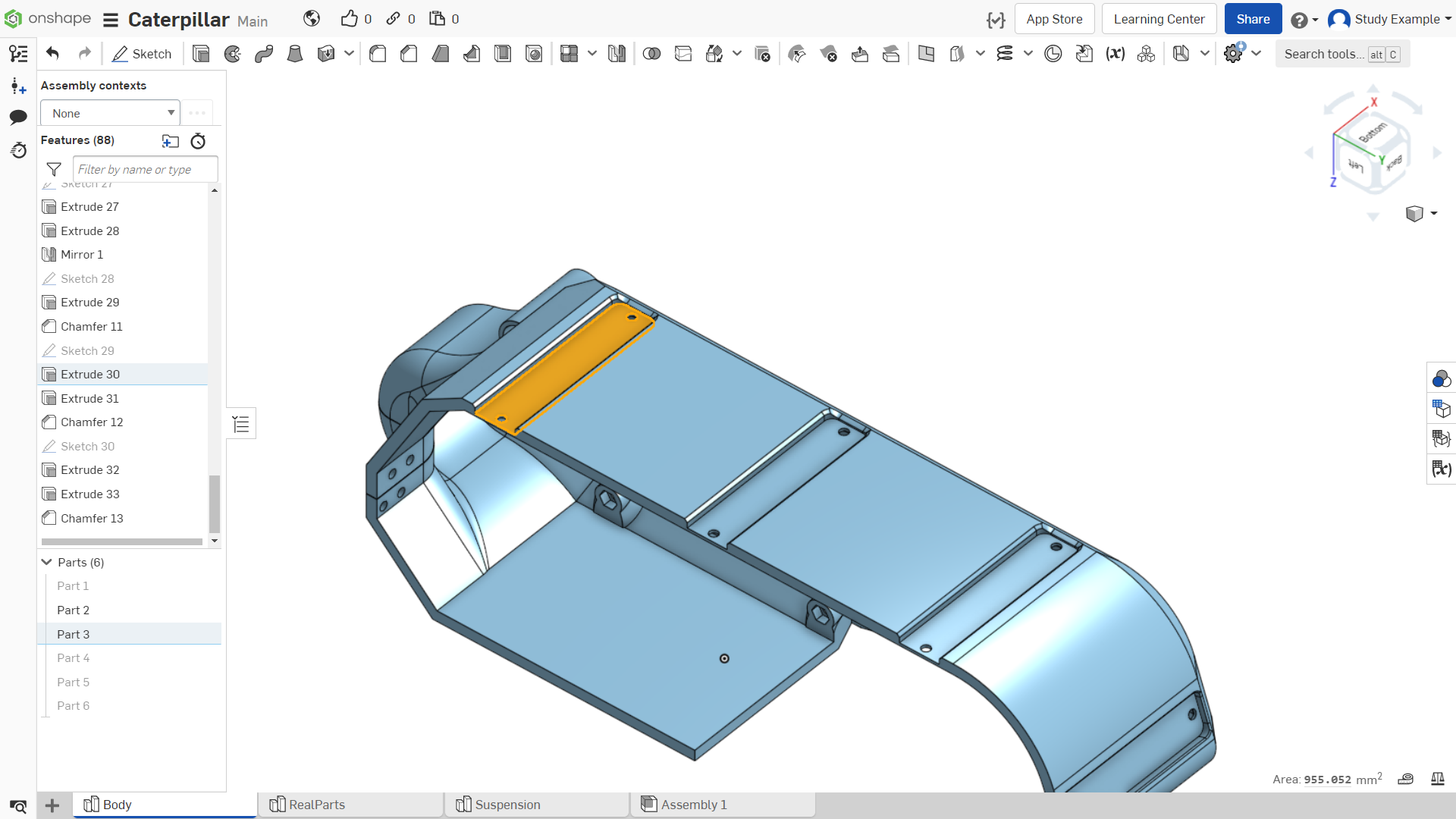Select the Transform tool

pos(714,54)
